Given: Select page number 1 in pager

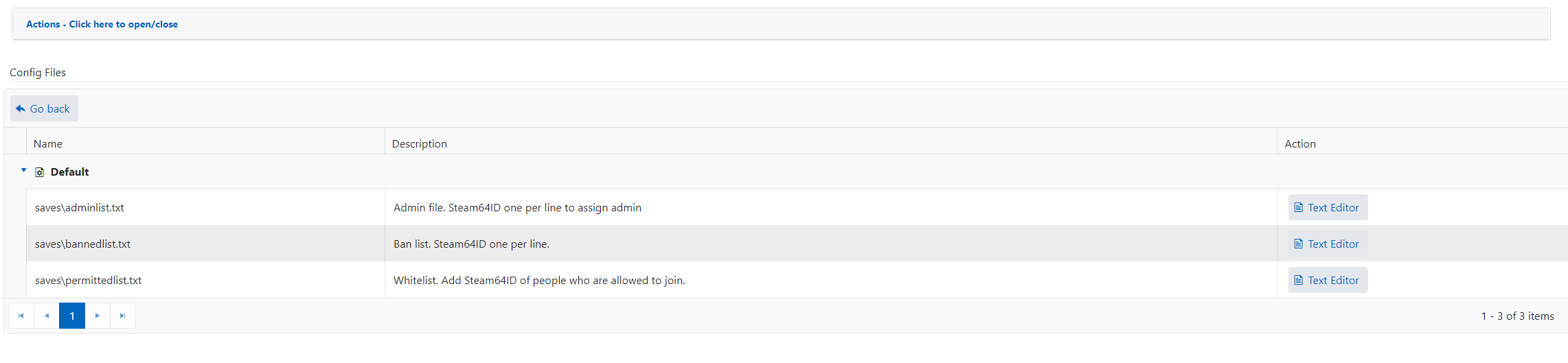Looking at the screenshot, I should coord(72,316).
